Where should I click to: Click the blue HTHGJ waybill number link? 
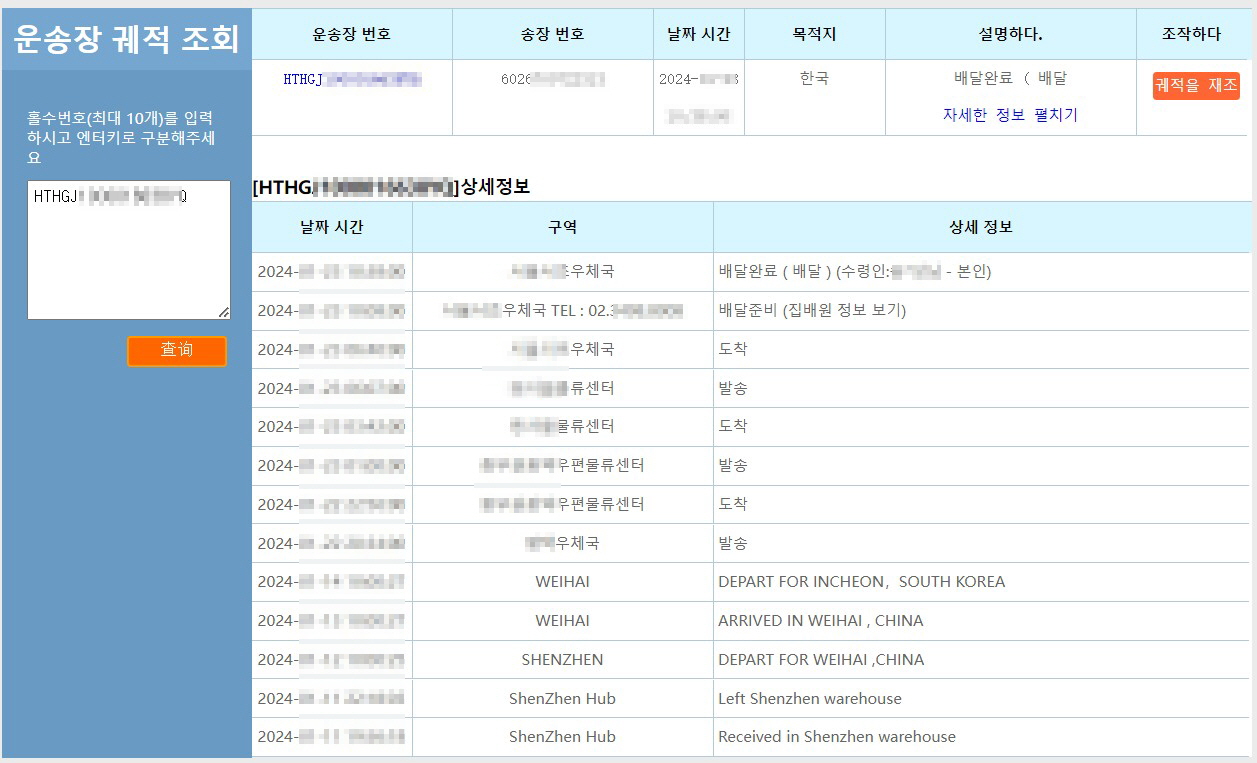pos(352,79)
